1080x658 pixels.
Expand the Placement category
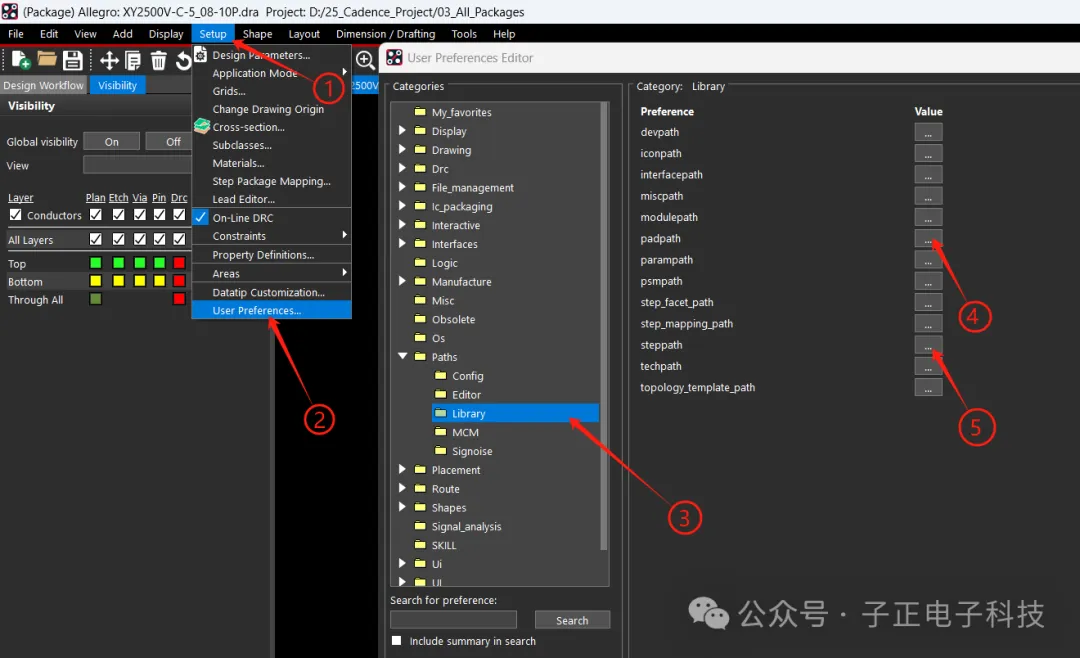point(402,469)
